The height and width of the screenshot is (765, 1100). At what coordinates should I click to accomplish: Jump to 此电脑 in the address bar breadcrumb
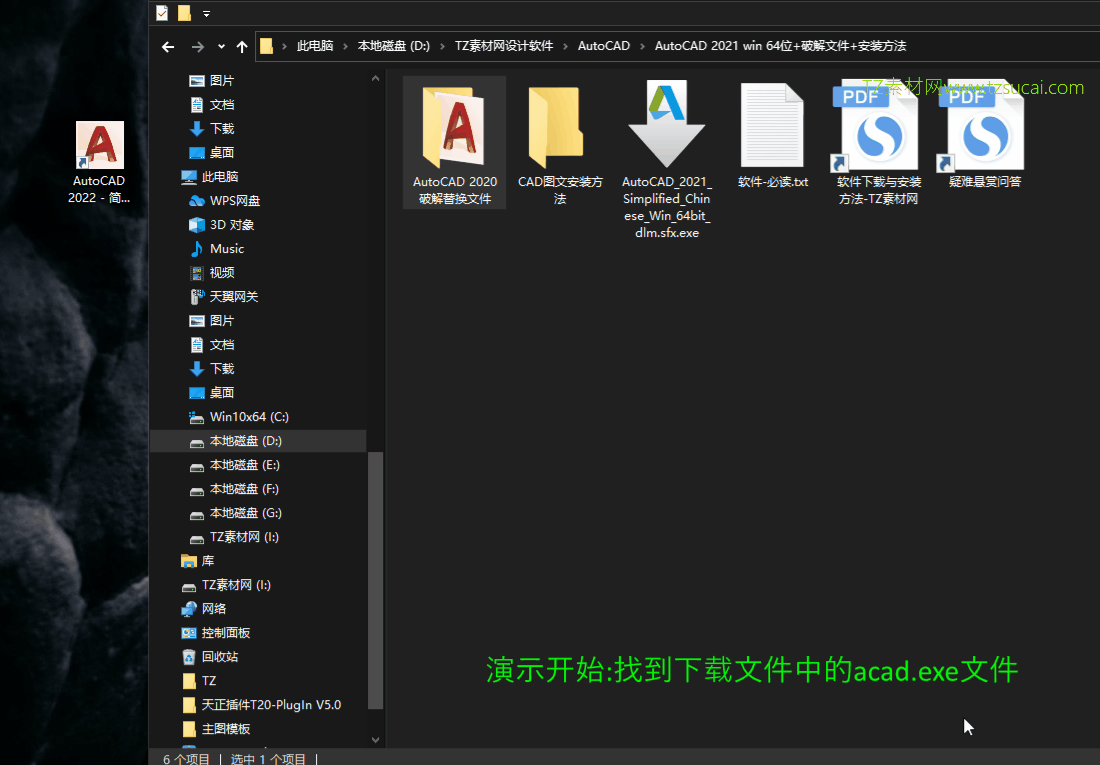315,46
